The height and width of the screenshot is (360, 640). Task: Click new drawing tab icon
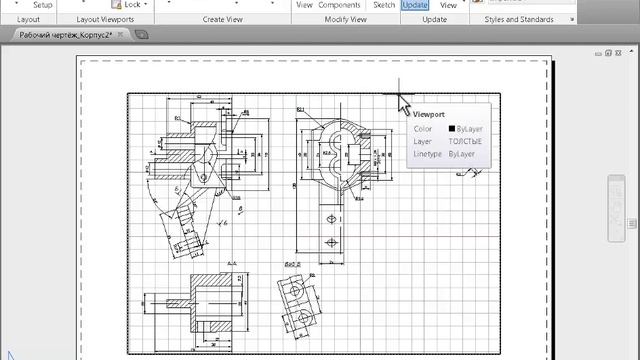(141, 35)
